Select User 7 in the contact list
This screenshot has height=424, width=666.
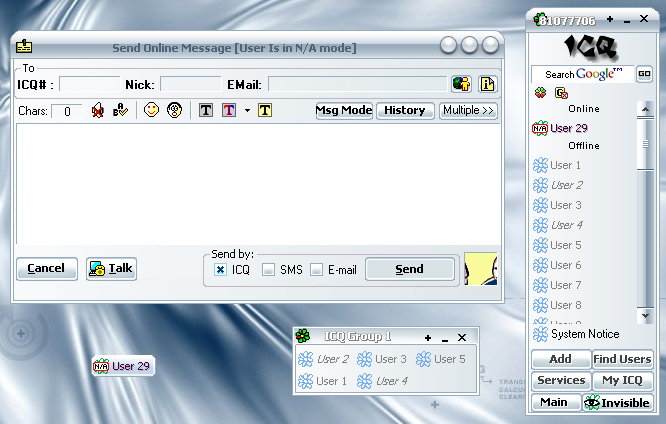pyautogui.click(x=557, y=285)
